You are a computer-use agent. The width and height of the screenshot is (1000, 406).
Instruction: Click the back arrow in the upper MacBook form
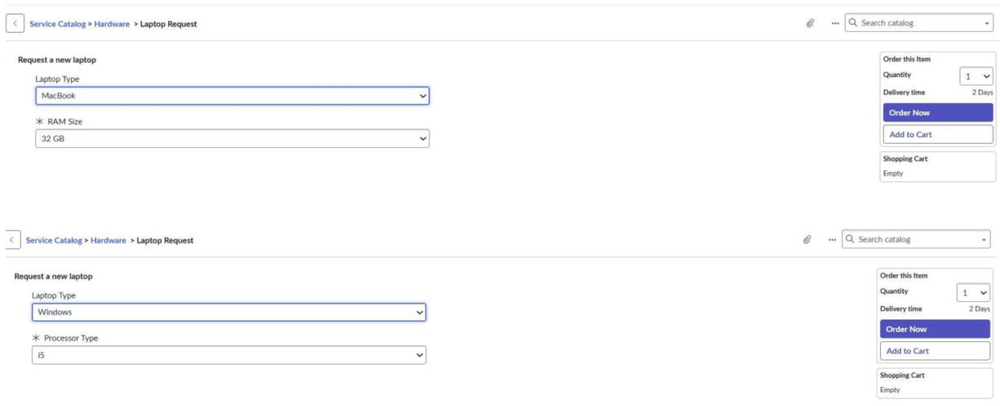click(15, 24)
